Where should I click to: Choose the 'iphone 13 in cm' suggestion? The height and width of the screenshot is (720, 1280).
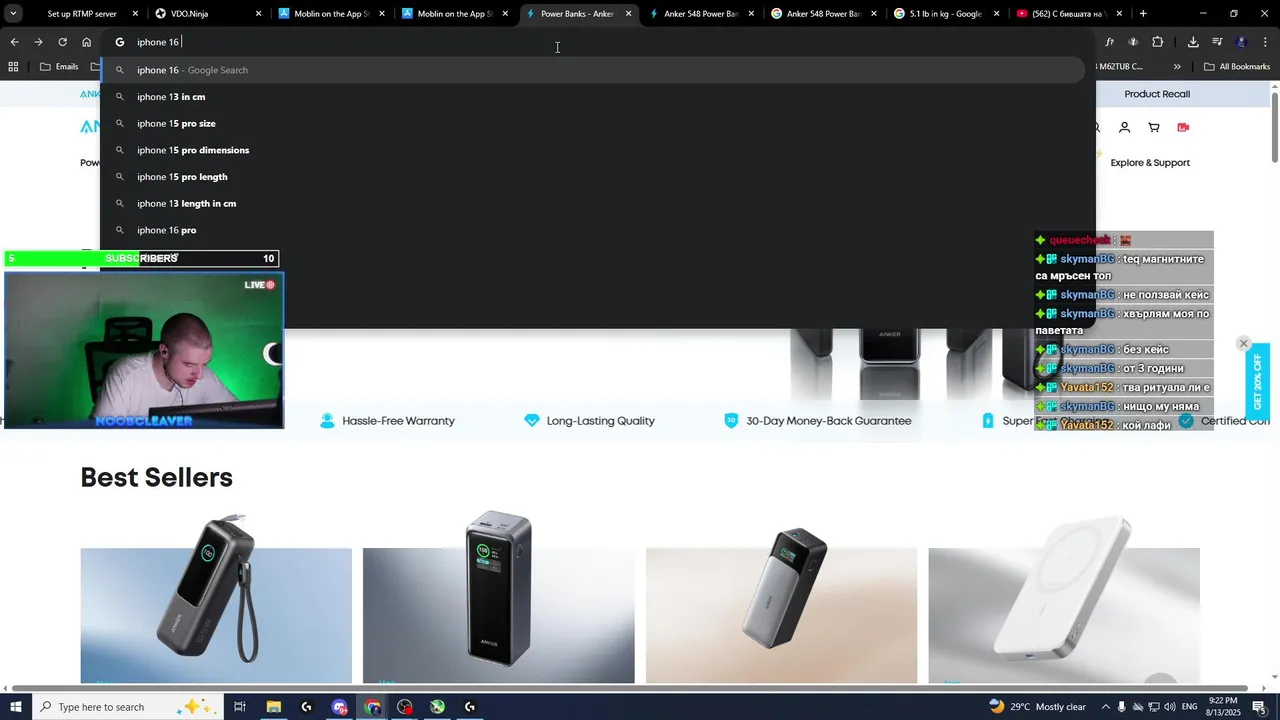(x=593, y=97)
